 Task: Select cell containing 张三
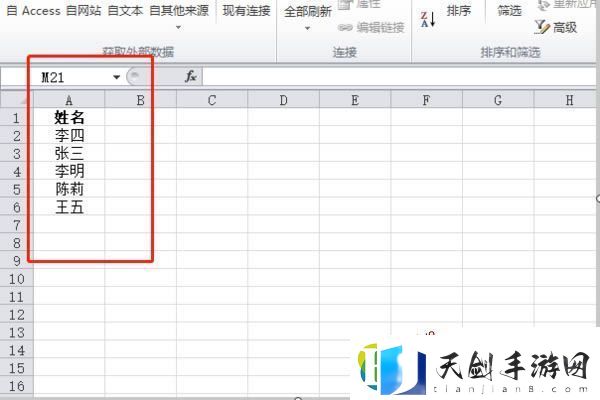[69, 153]
